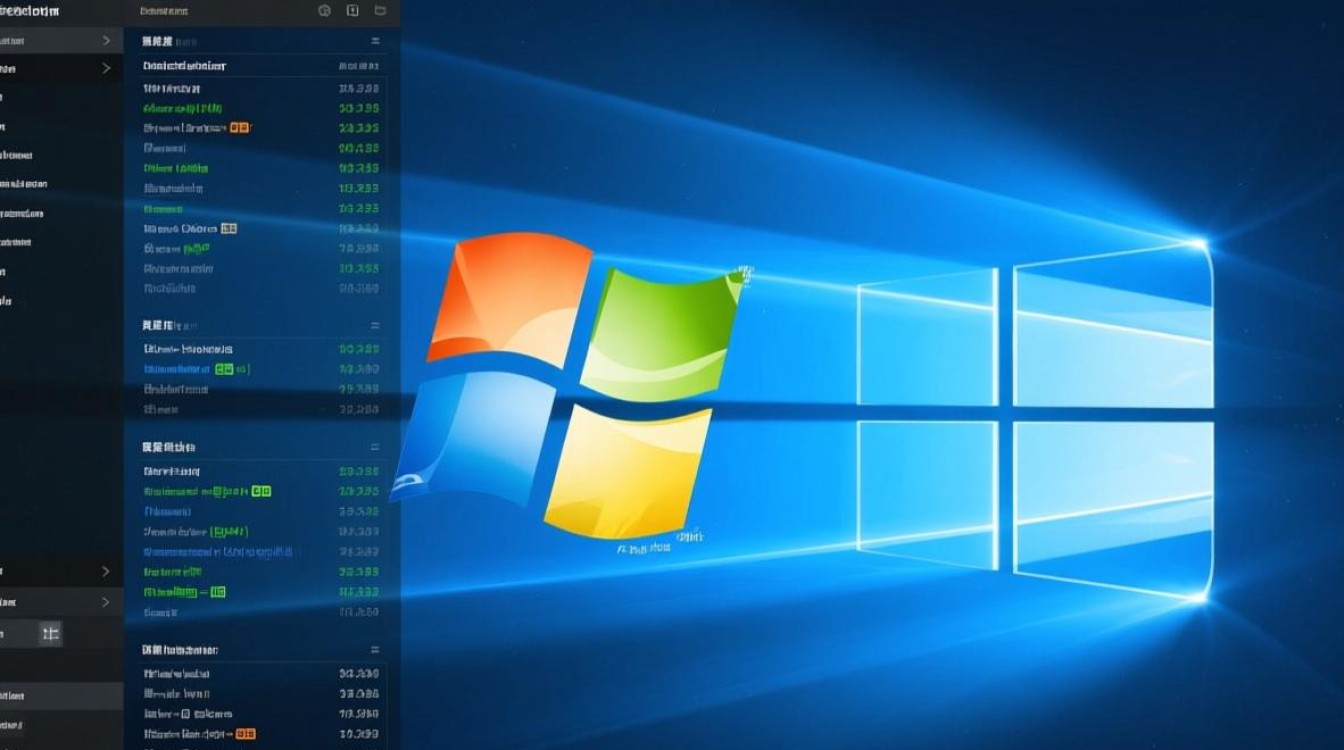Screen dimensions: 1344x750
Task: Expand the first sidebar item with right arrow
Action: point(104,40)
